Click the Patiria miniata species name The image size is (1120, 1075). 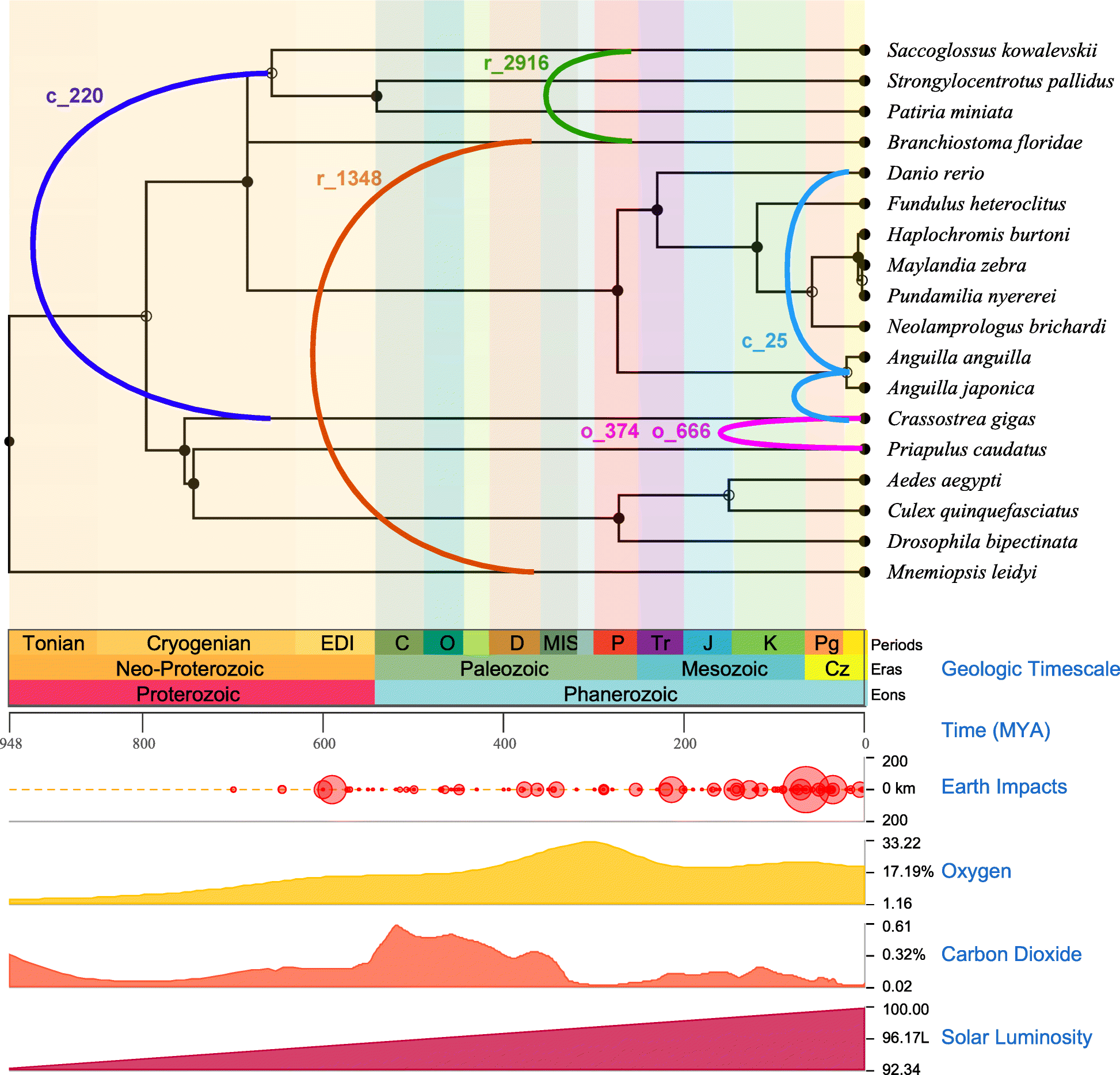point(950,112)
